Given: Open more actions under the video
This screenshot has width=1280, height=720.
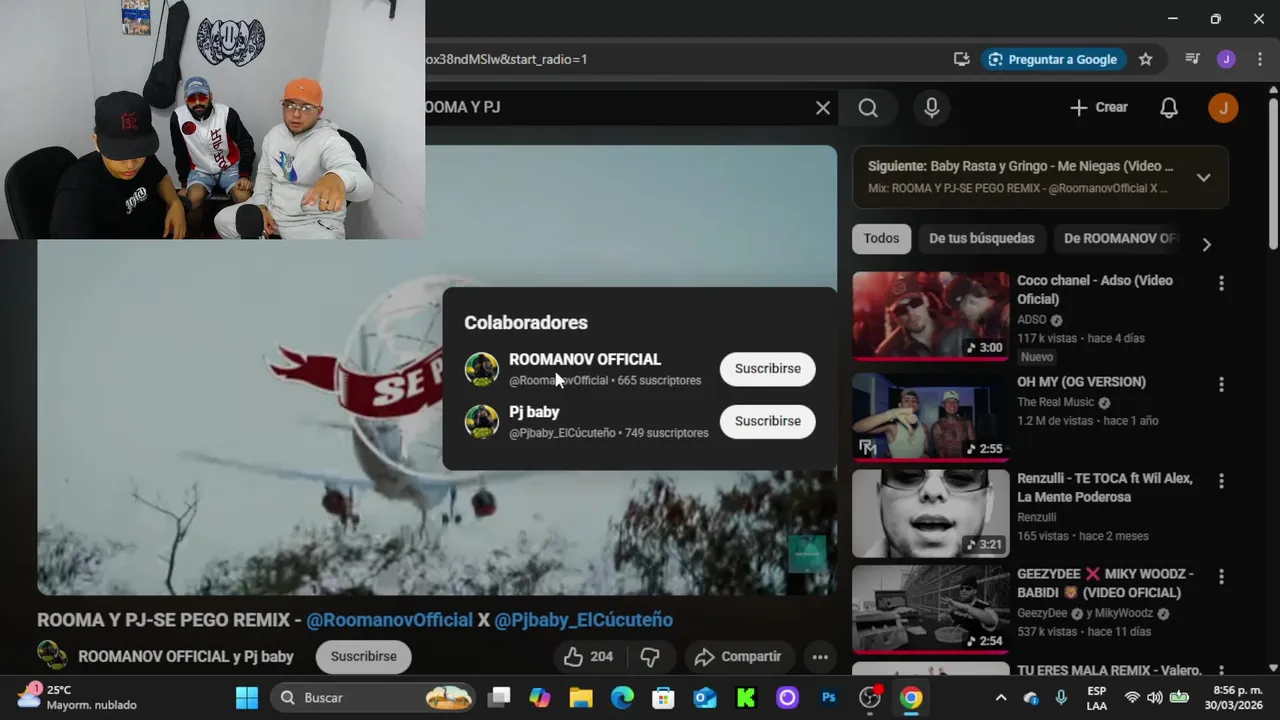Looking at the screenshot, I should coord(820,657).
